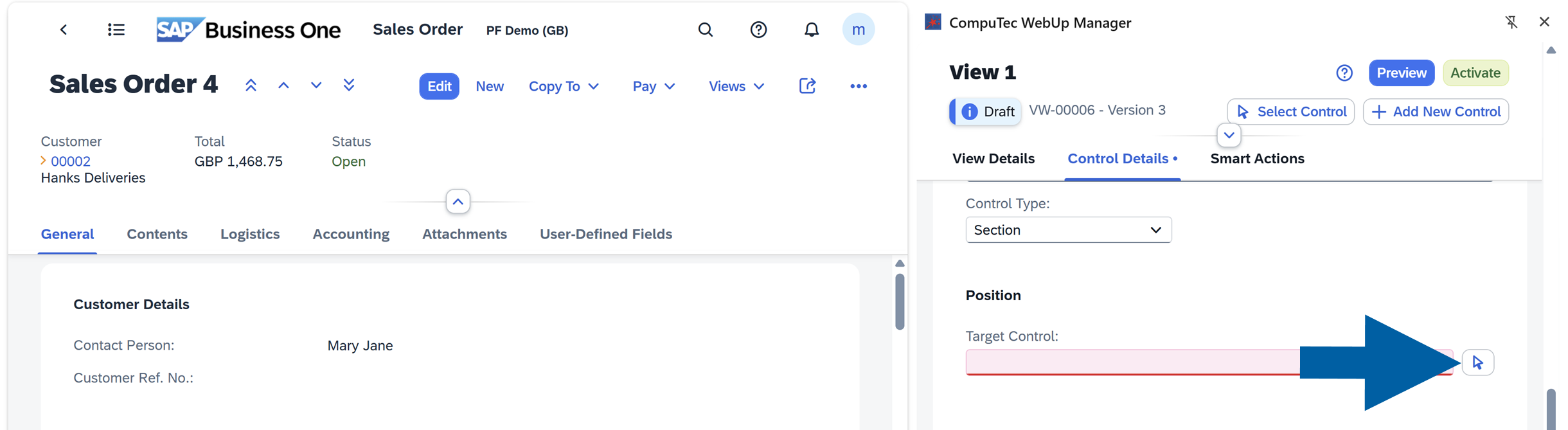This screenshot has width=1568, height=430.
Task: Open the Control Type Section dropdown
Action: tap(1069, 230)
